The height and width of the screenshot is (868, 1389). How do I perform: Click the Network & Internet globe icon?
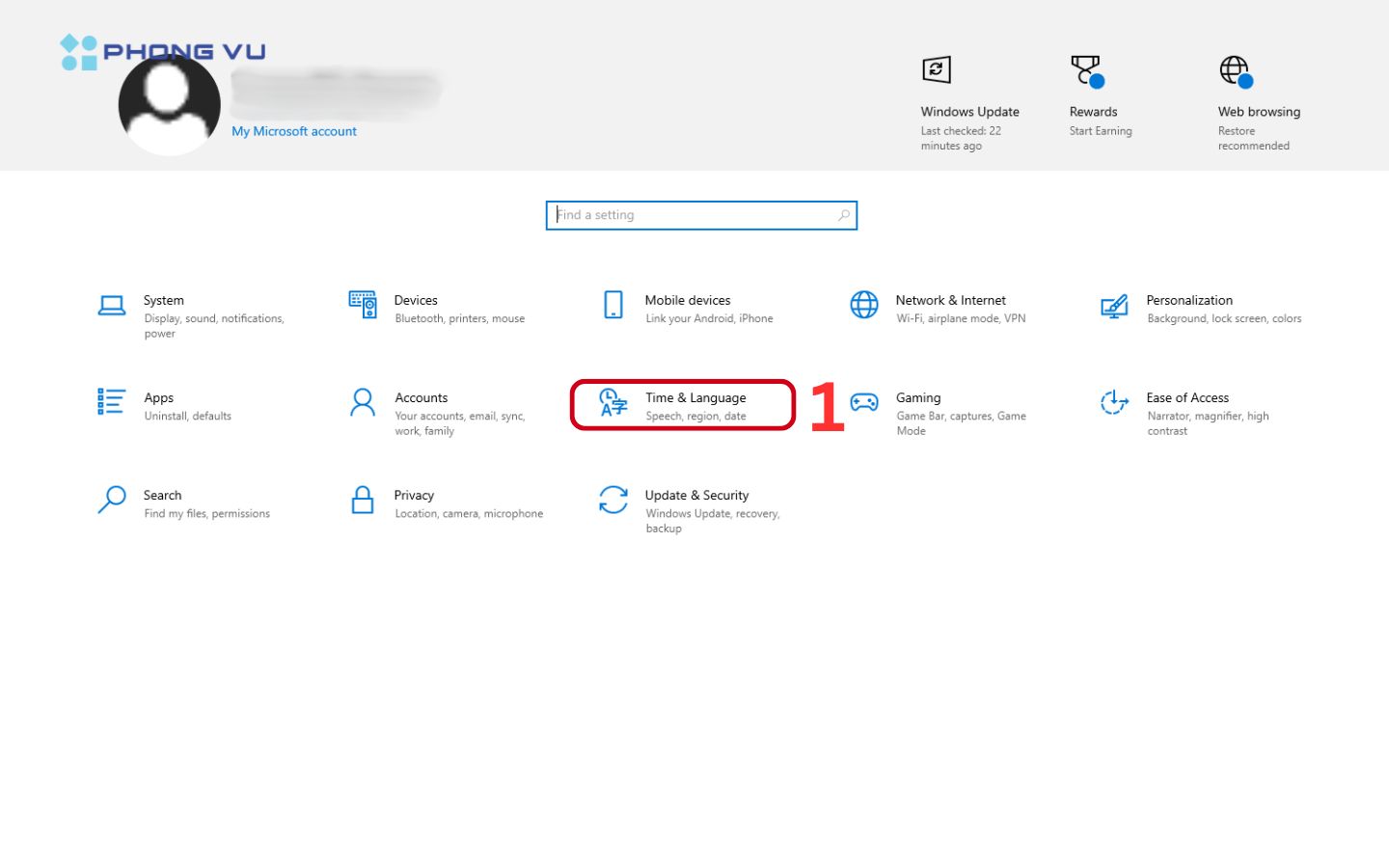point(864,305)
